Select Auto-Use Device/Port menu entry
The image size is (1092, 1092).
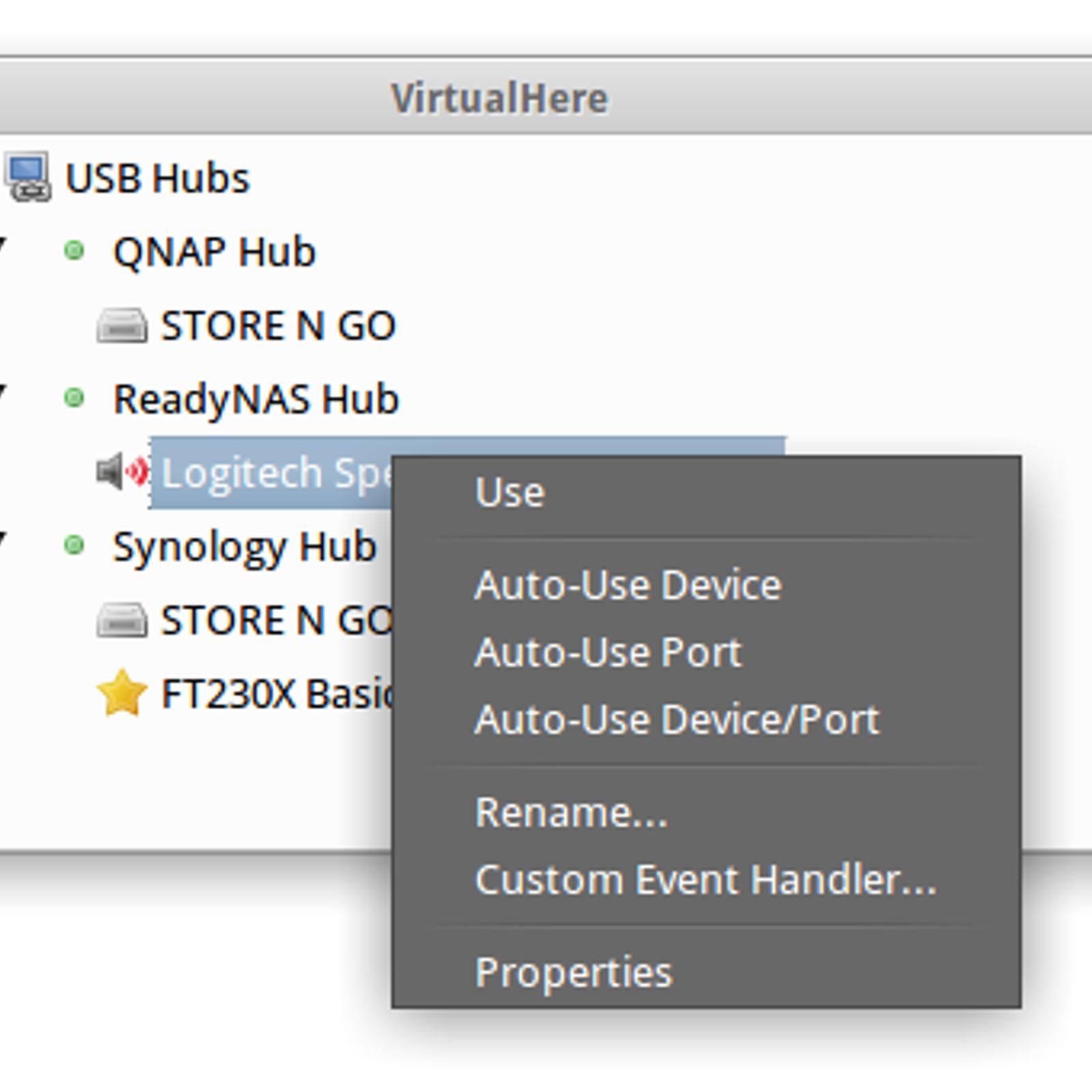pyautogui.click(x=706, y=719)
